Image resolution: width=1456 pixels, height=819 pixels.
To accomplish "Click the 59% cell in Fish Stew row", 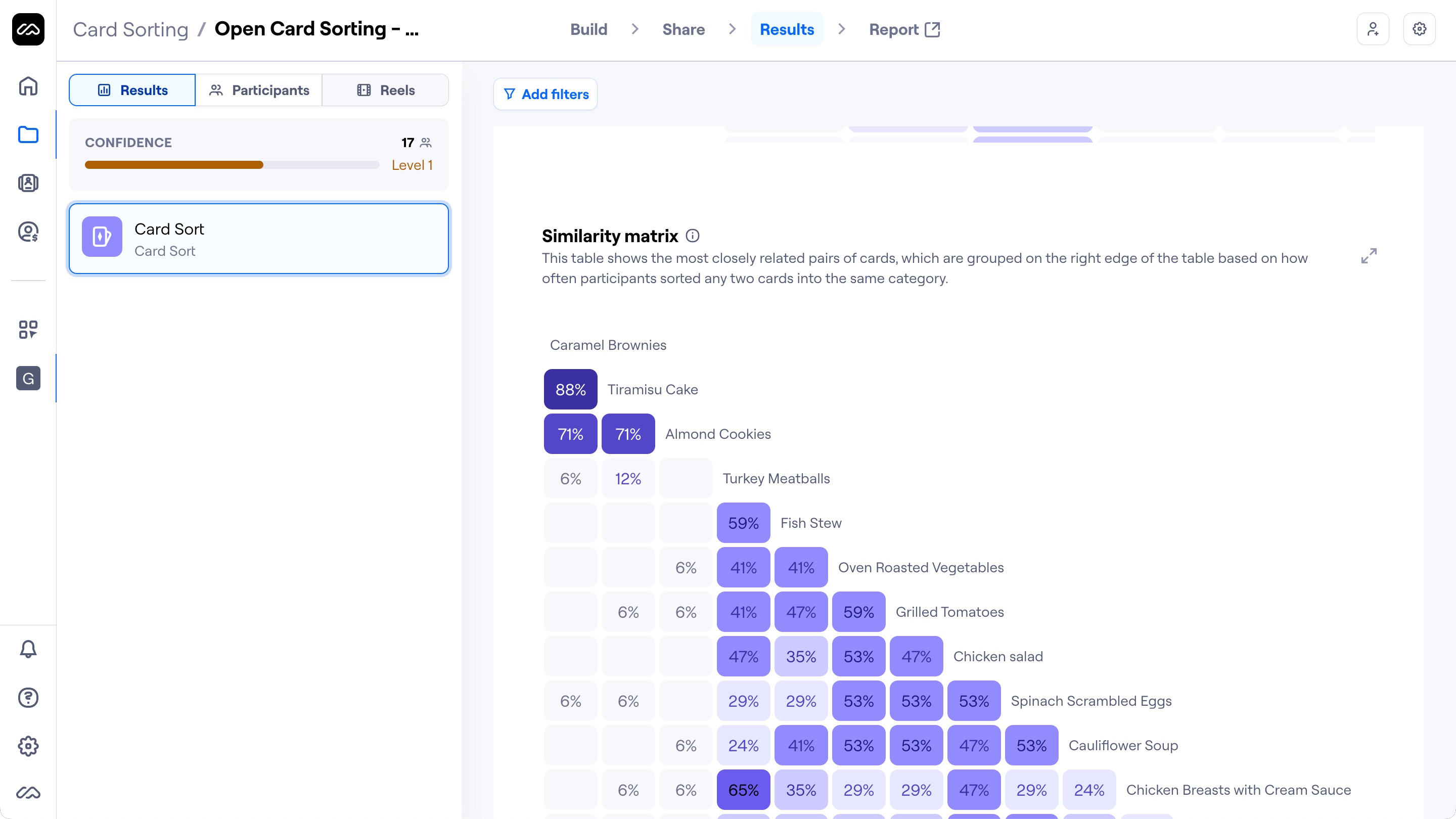I will tap(743, 523).
